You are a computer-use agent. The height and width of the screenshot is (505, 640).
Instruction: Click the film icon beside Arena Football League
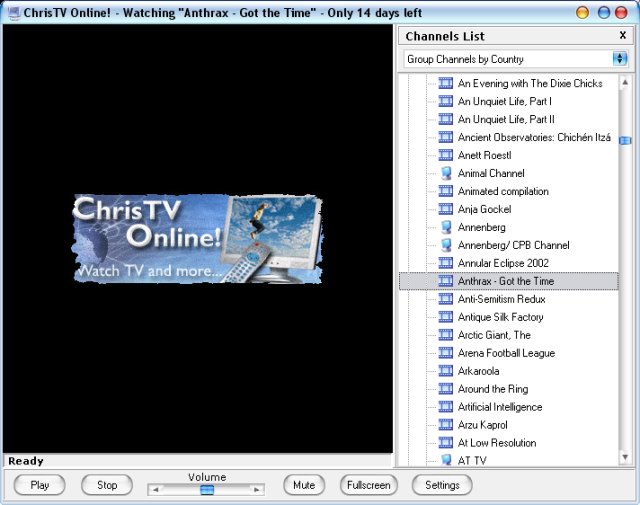point(445,353)
